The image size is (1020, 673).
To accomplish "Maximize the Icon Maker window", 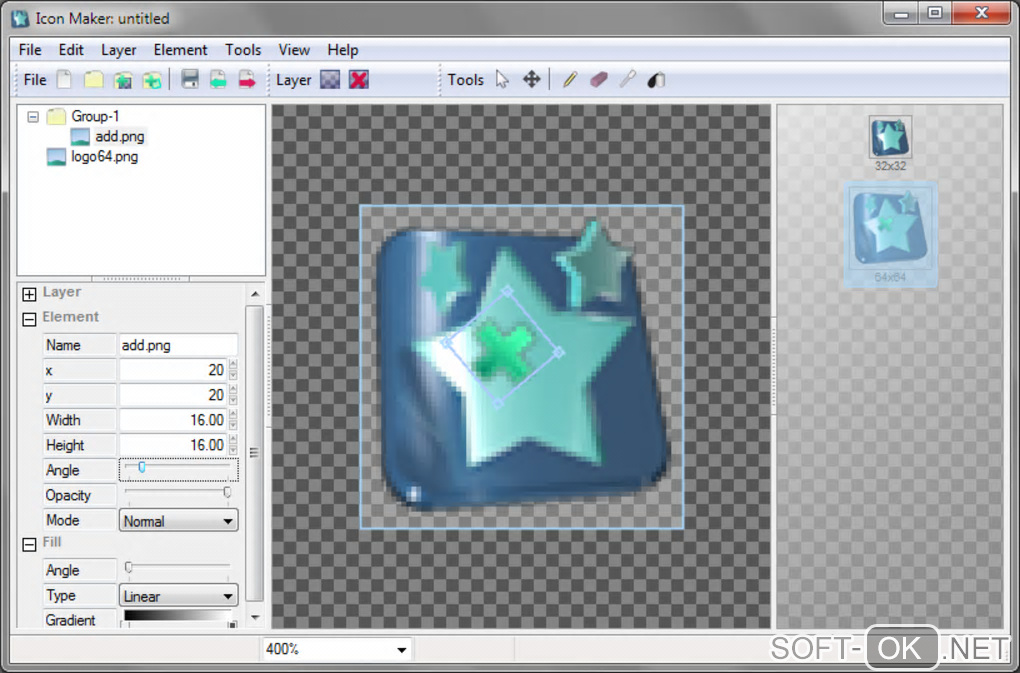I will pos(935,14).
